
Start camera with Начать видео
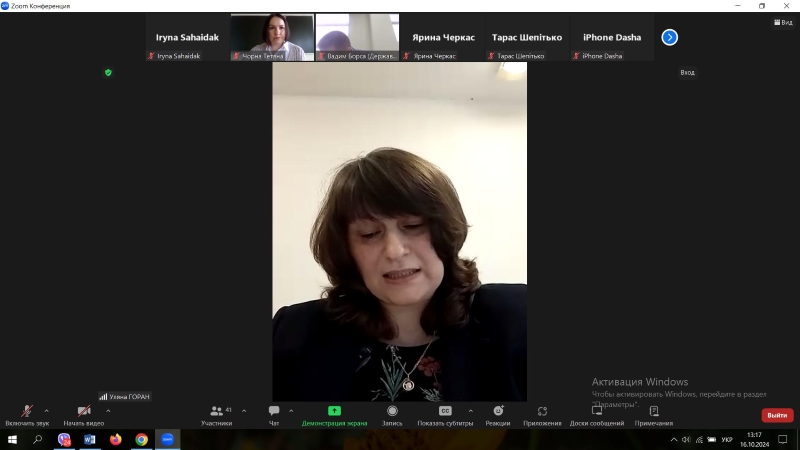coord(84,415)
